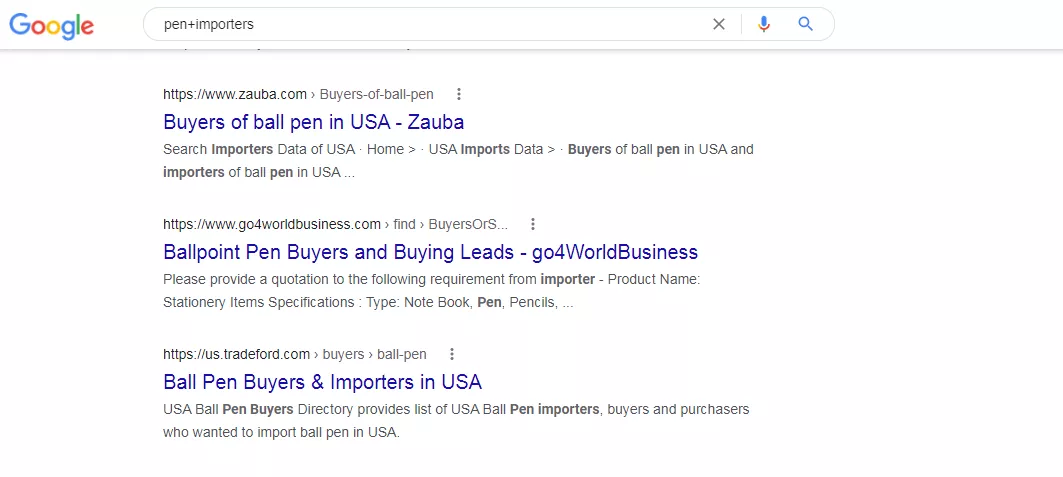This screenshot has height=477, width=1063.
Task: Start voice search with the microphone icon
Action: pyautogui.click(x=764, y=24)
